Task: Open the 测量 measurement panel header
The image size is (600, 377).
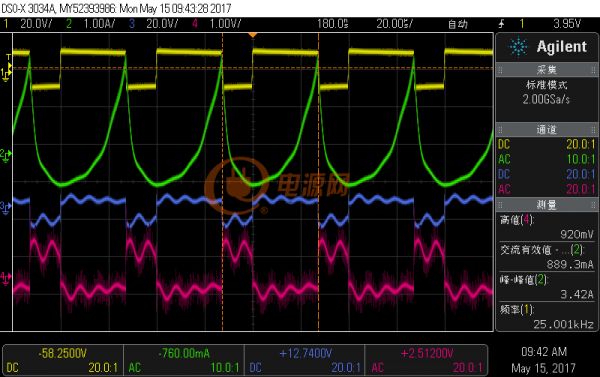Action: tap(546, 205)
